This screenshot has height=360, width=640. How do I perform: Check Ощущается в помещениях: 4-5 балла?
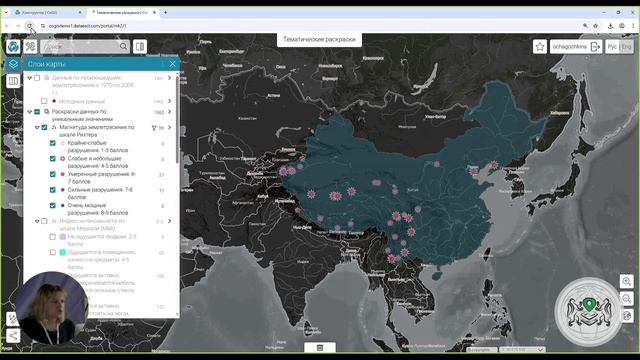(x=53, y=252)
